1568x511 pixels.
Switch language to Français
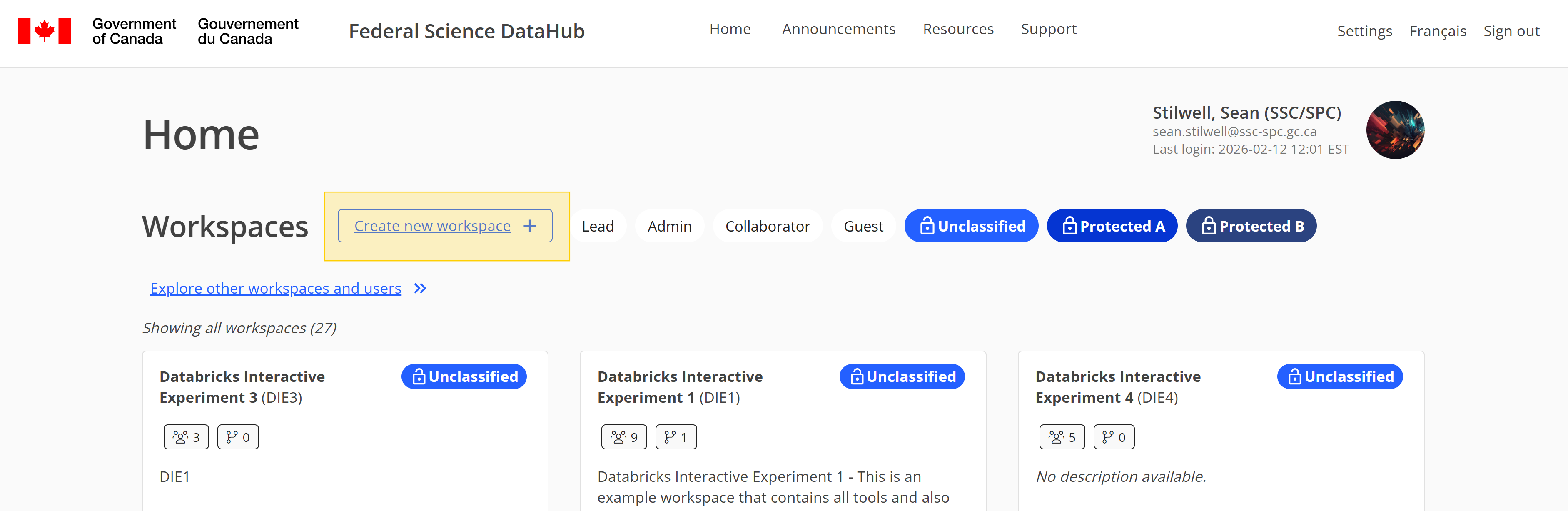click(x=1437, y=31)
